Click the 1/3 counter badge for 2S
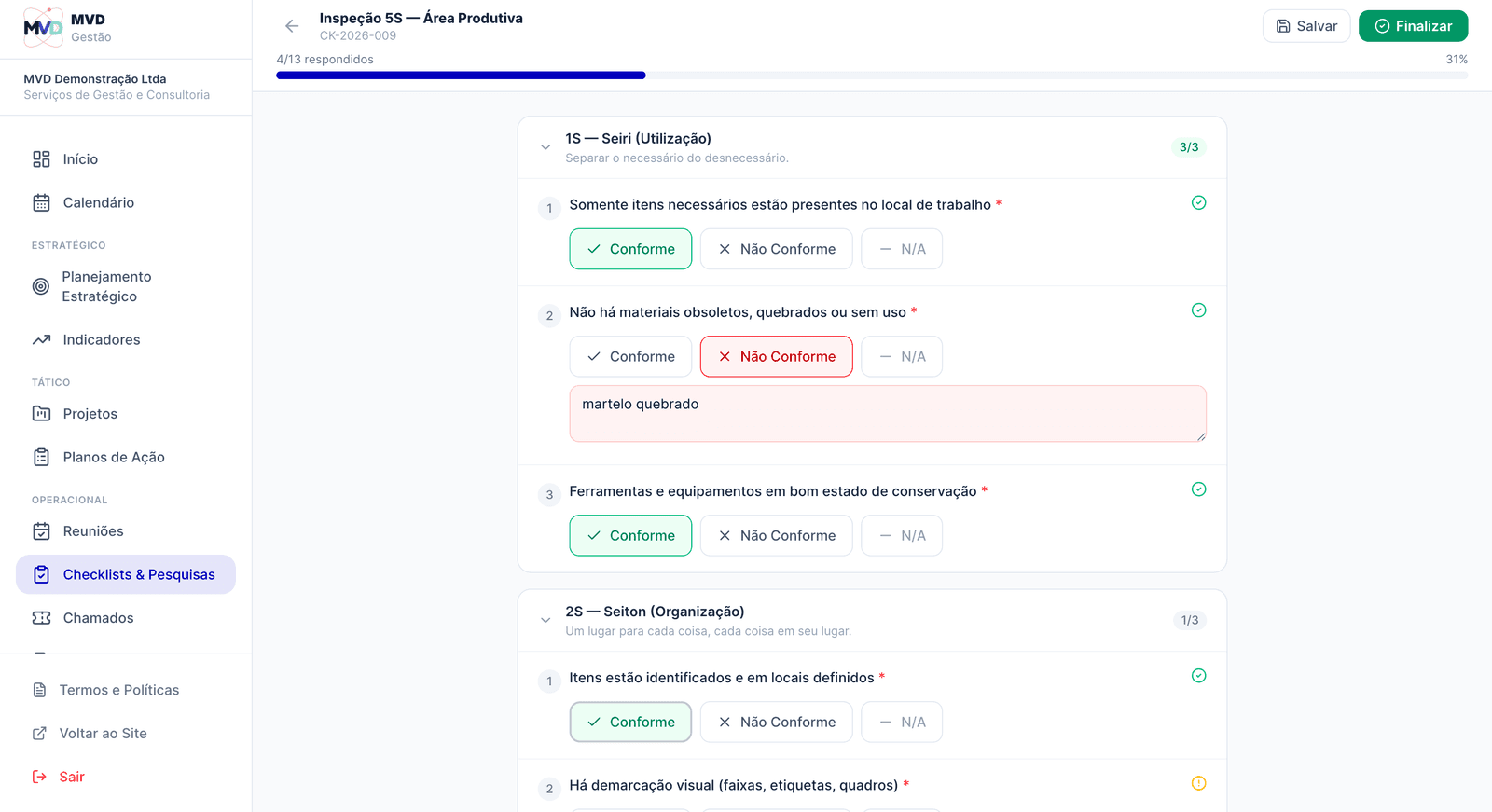Viewport: 1492px width, 812px height. pyautogui.click(x=1189, y=620)
